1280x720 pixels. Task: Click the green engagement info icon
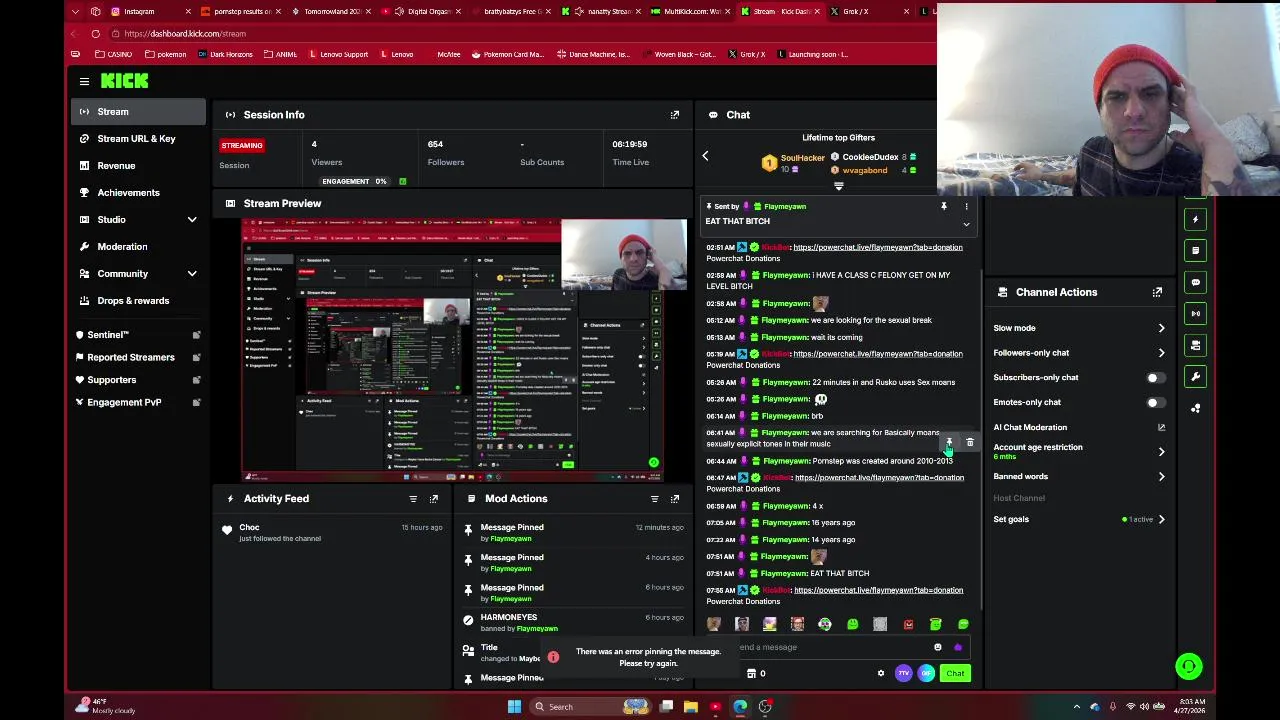(403, 181)
